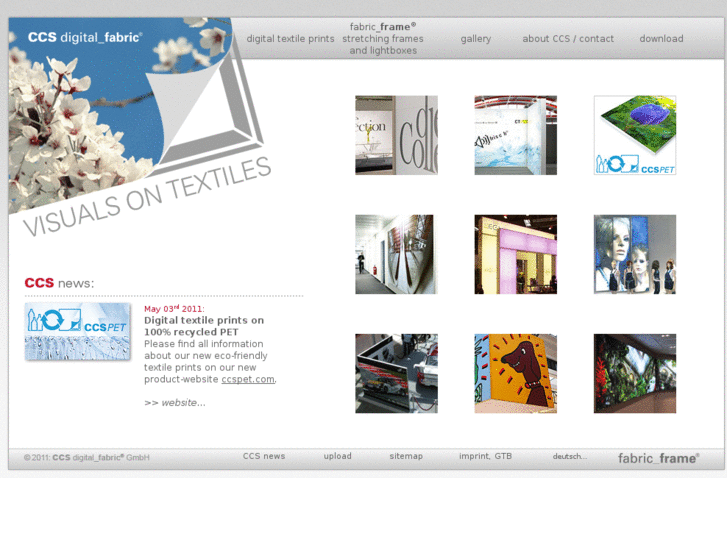727x545 pixels.
Task: Open the cartoon dog print thumbnail
Action: coord(515,373)
